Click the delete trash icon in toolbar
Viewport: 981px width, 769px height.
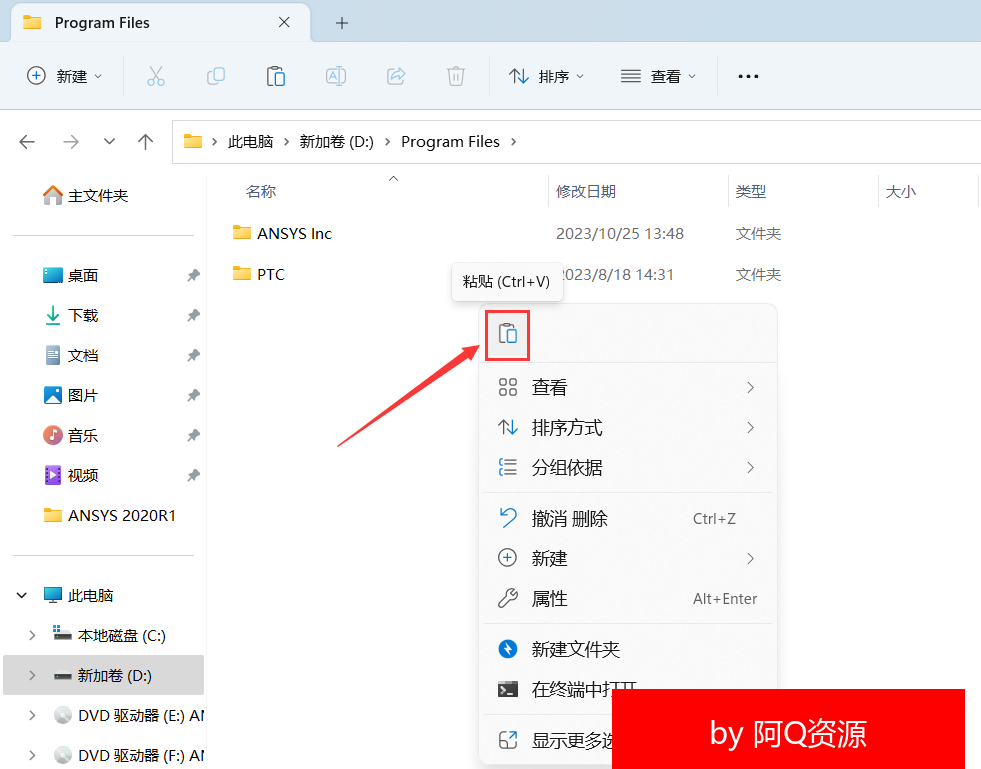click(x=456, y=76)
